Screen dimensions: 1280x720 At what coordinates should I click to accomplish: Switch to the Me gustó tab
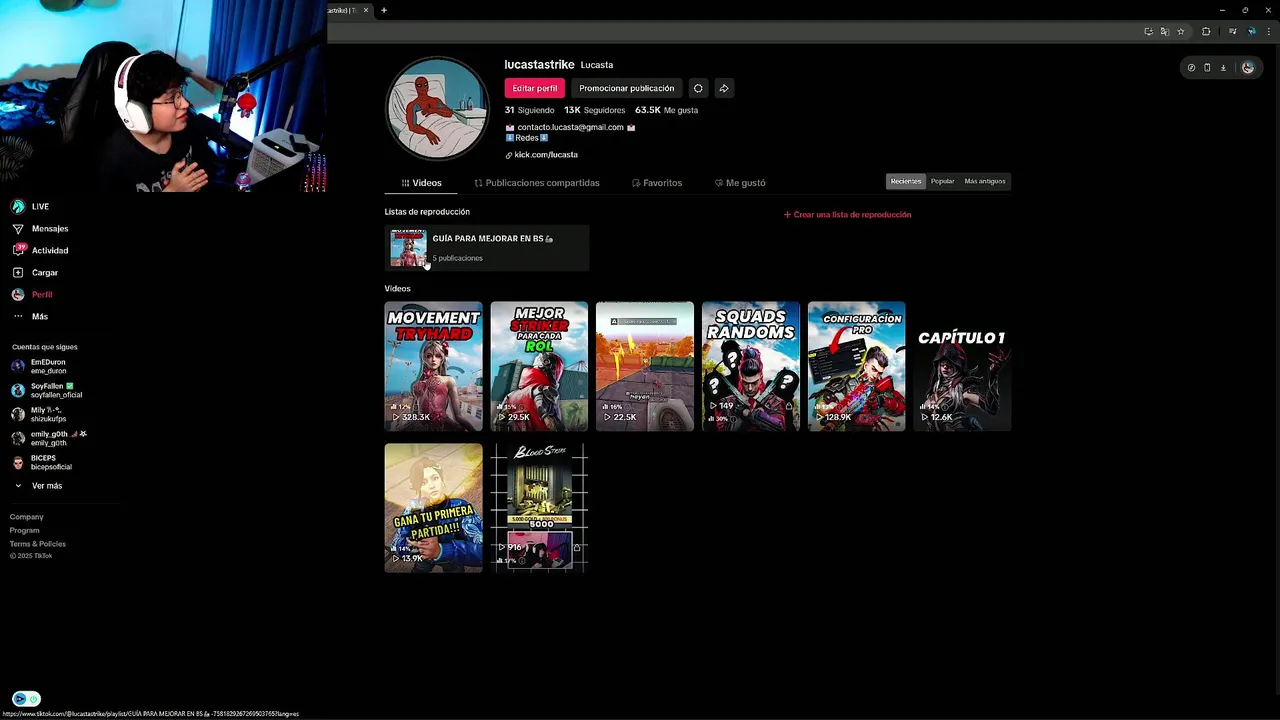(740, 183)
